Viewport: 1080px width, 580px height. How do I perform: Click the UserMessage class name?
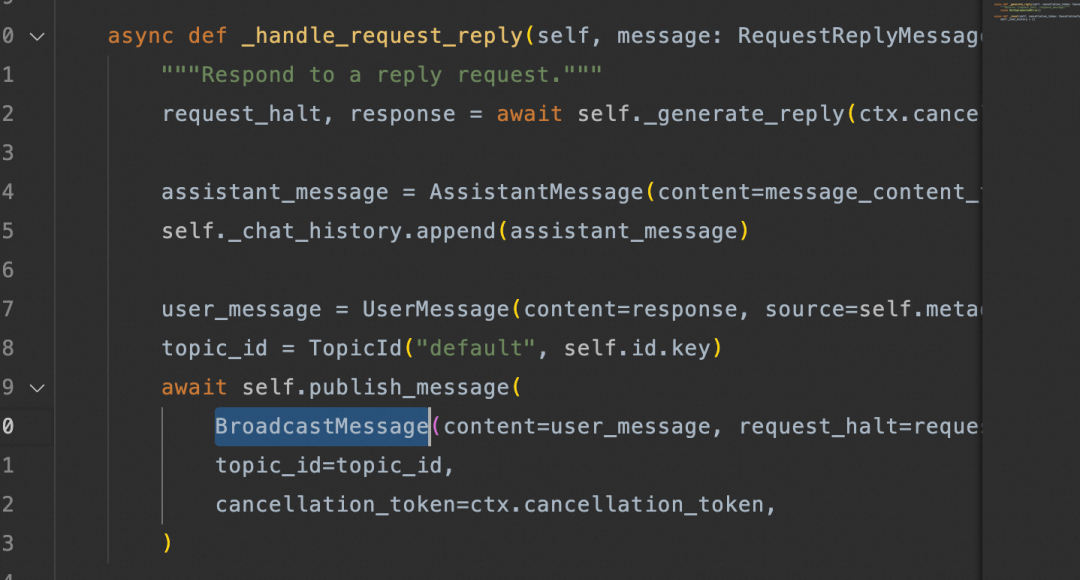pyautogui.click(x=436, y=309)
